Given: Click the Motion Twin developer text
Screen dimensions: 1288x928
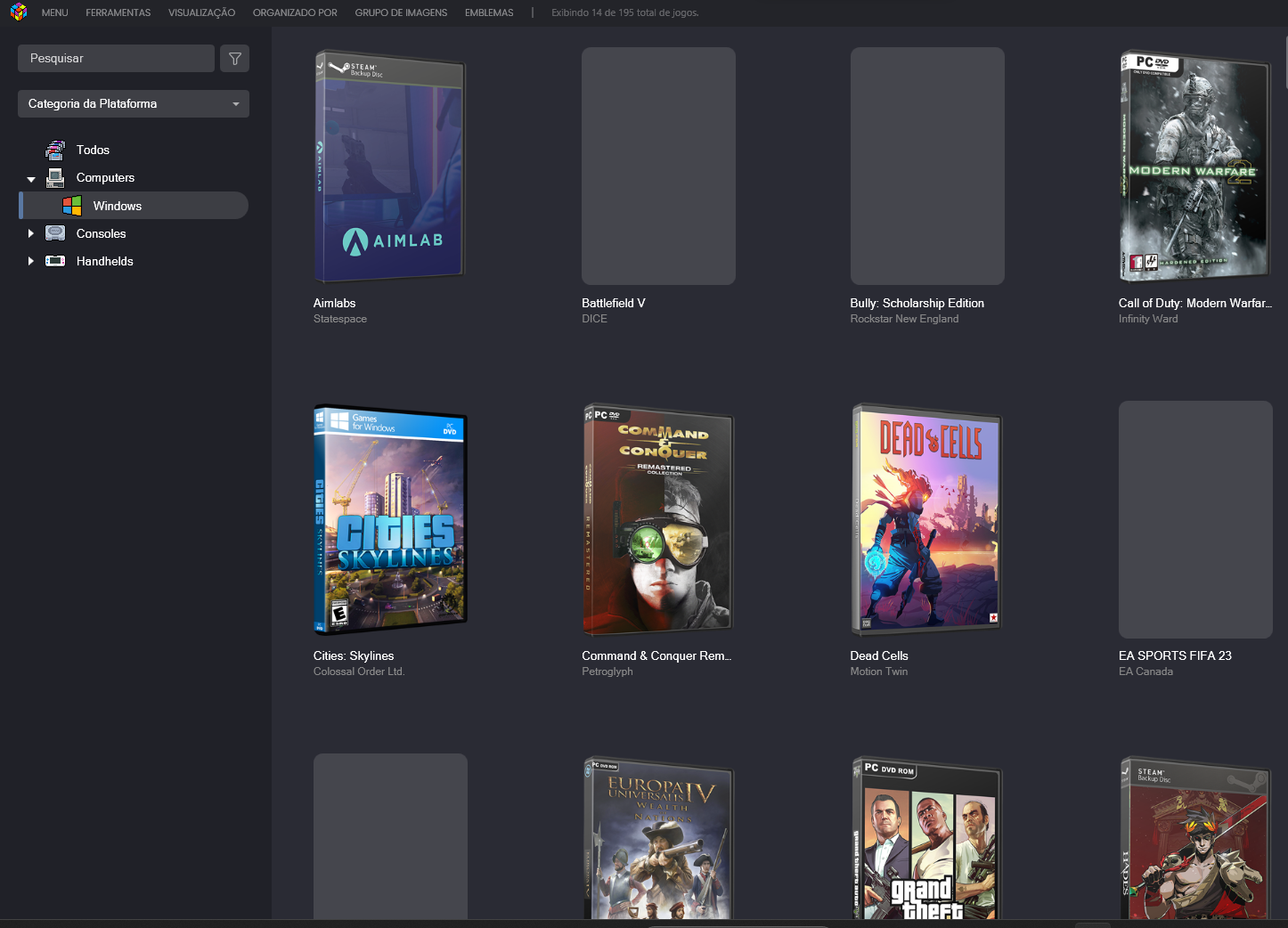Looking at the screenshot, I should click(879, 672).
